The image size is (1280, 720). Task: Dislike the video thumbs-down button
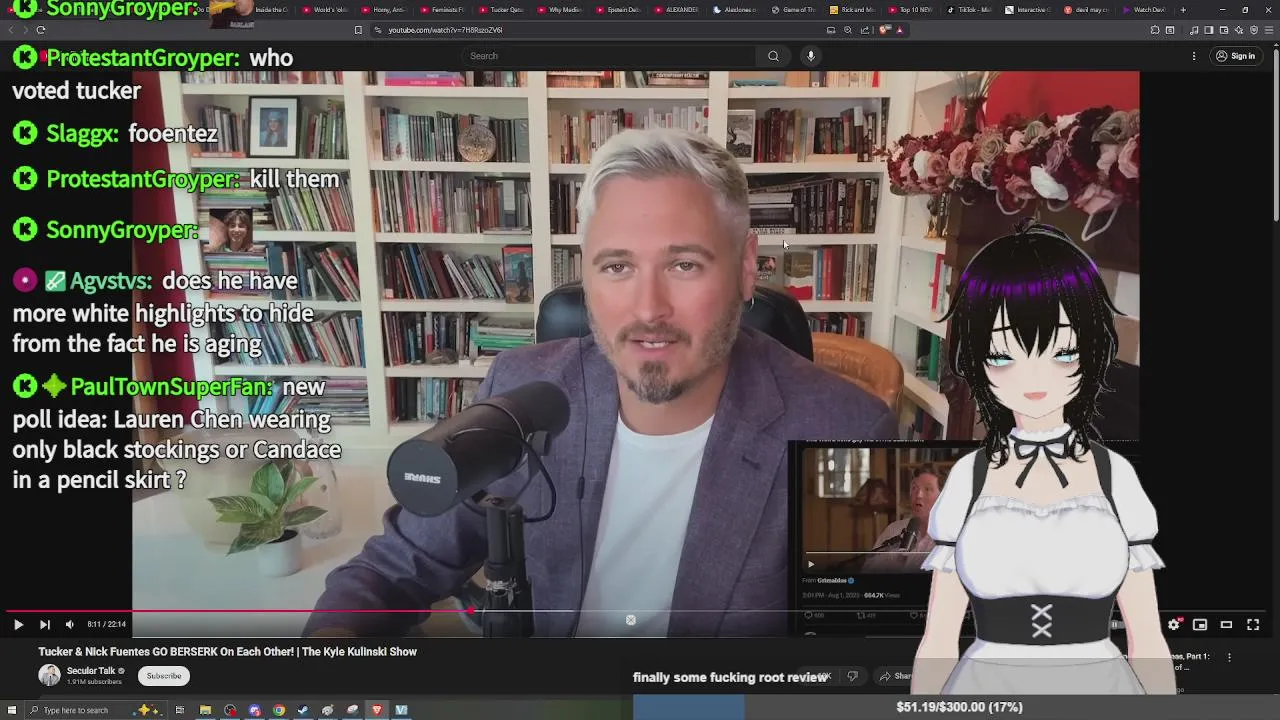pos(852,676)
